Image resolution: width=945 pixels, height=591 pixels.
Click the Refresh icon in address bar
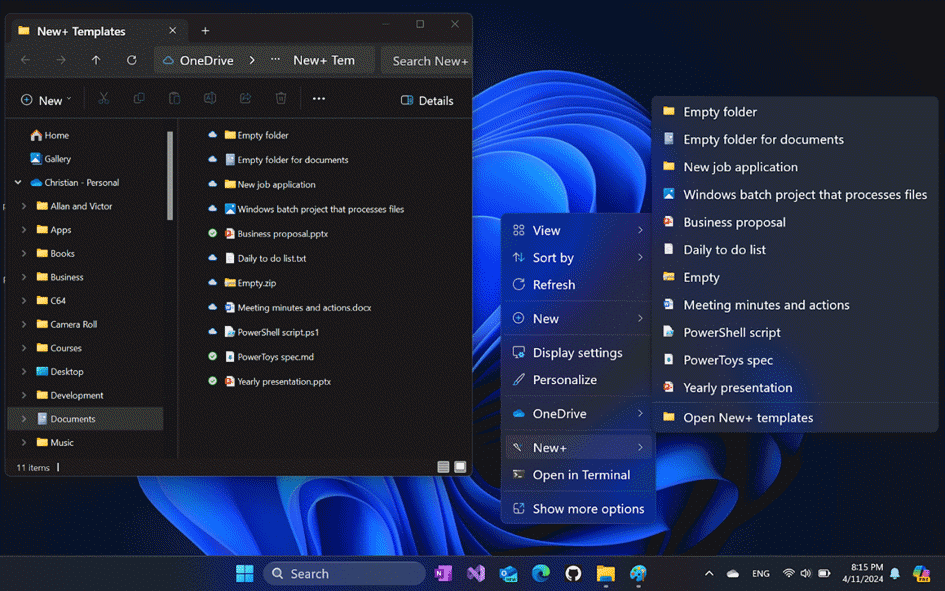[131, 60]
